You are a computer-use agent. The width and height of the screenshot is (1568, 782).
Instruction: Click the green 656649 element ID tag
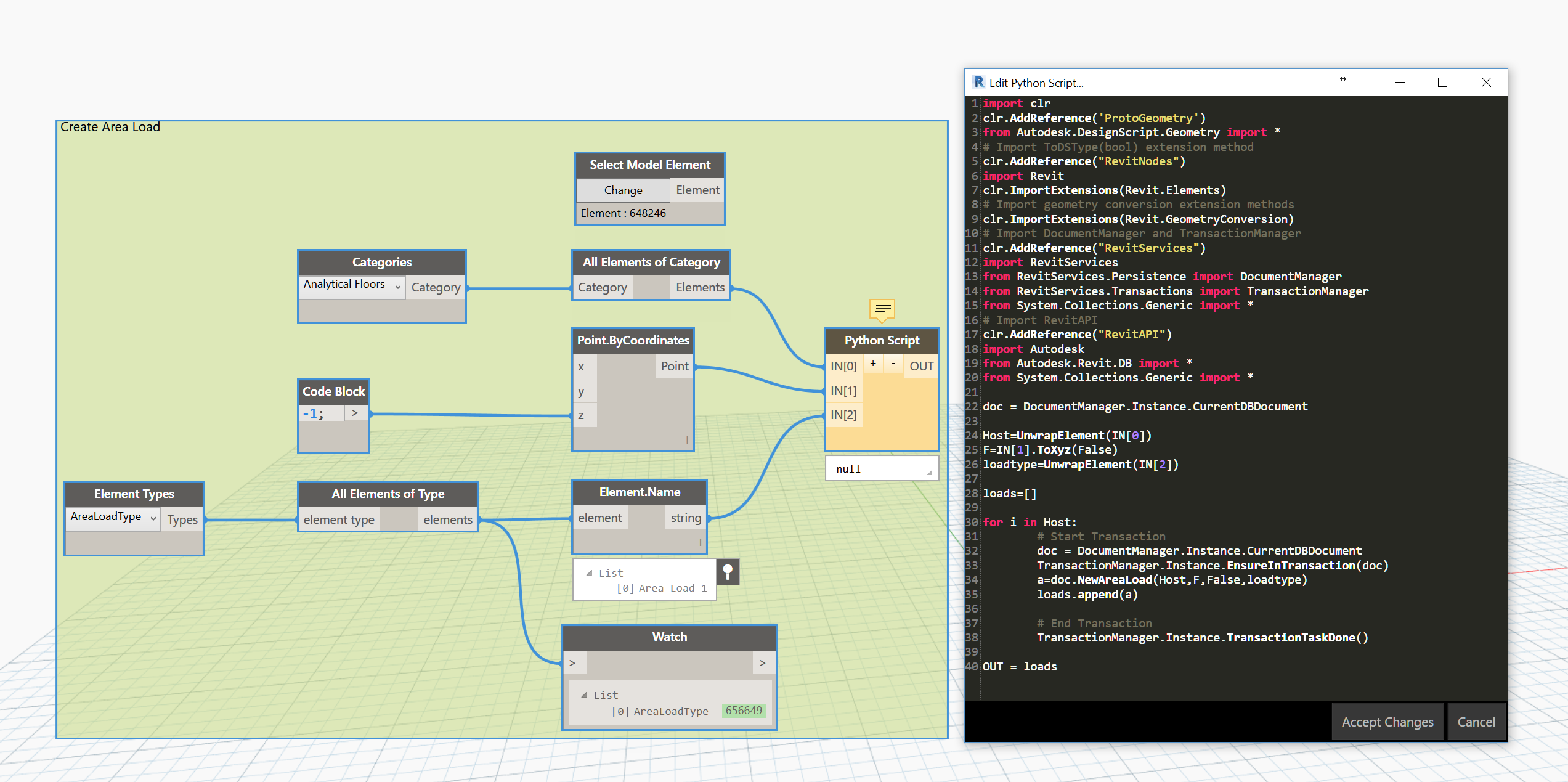(x=744, y=711)
